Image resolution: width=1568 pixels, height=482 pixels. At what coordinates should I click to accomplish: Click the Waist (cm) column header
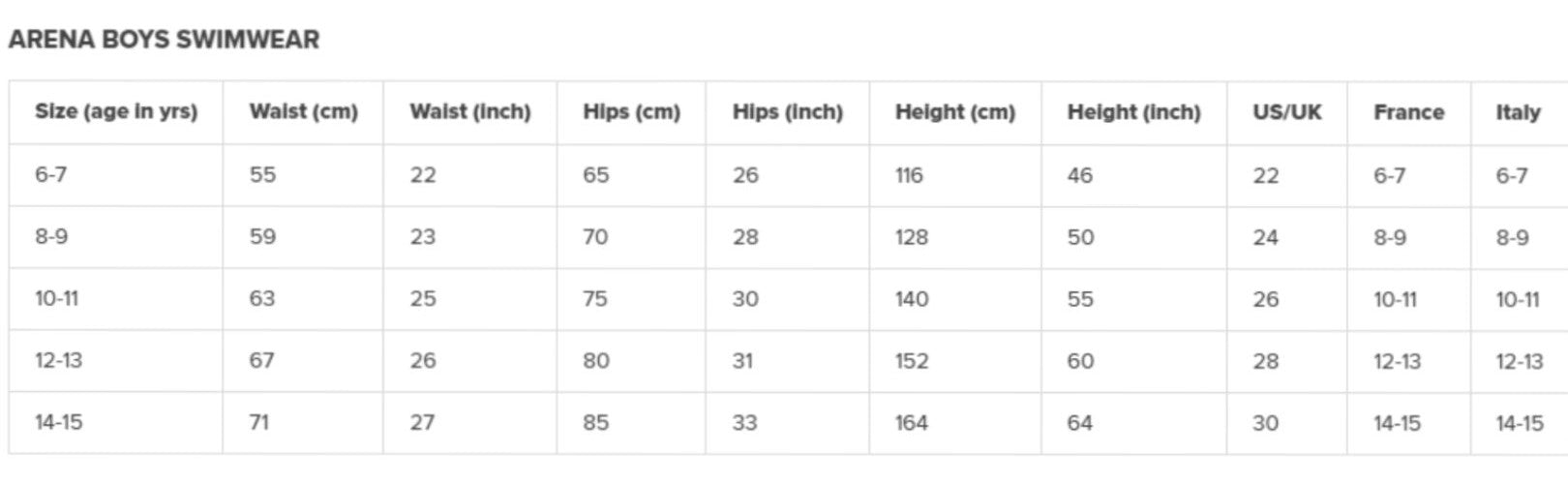pos(303,112)
